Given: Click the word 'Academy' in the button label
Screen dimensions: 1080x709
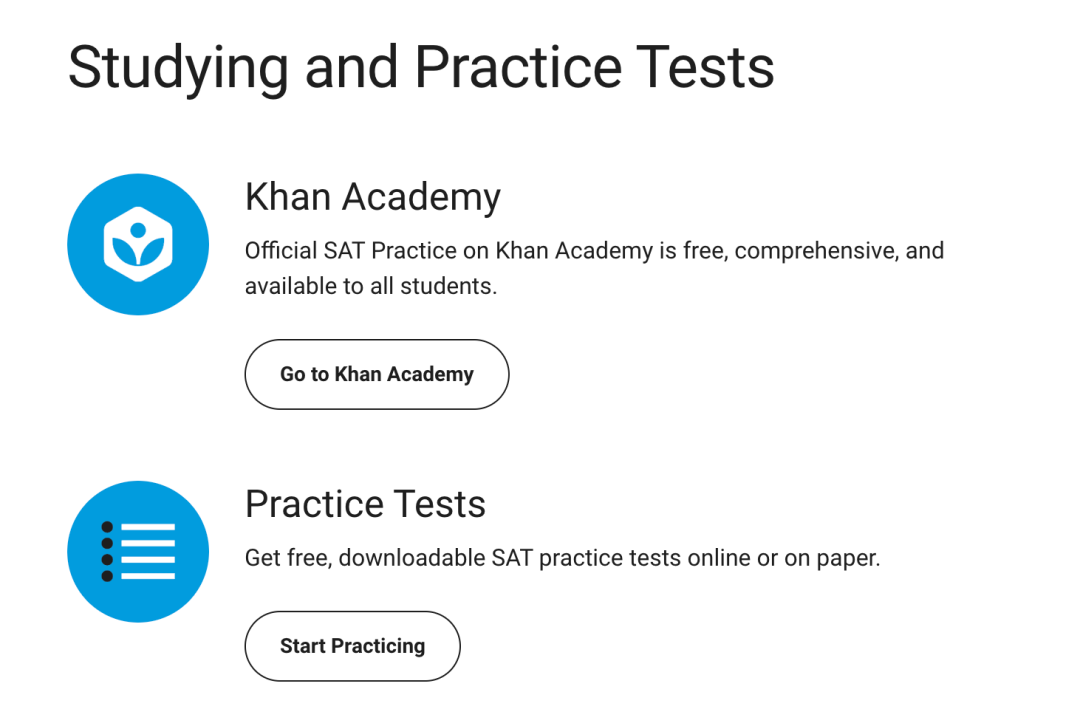Looking at the screenshot, I should [x=430, y=374].
